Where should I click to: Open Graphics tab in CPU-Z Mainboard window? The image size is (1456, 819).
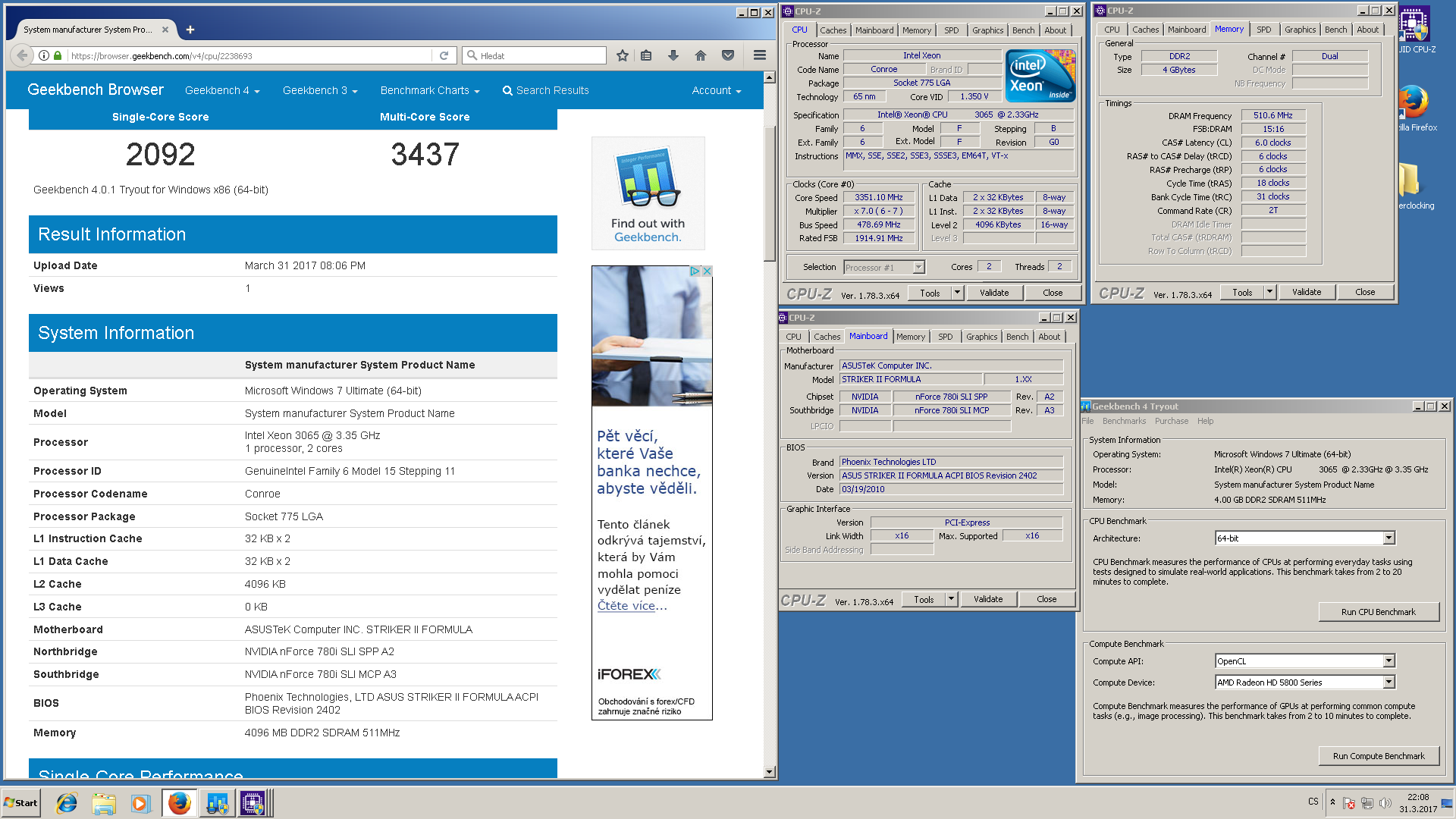(981, 337)
